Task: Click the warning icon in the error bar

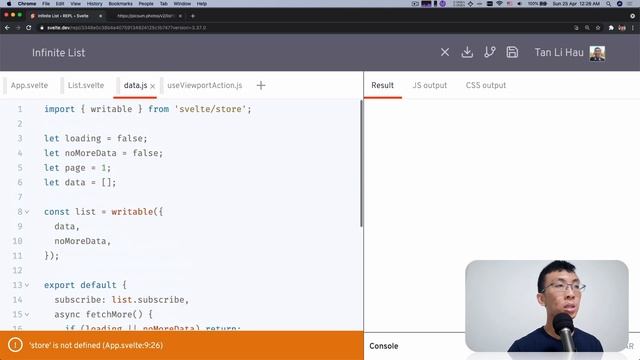Action: pos(15,345)
